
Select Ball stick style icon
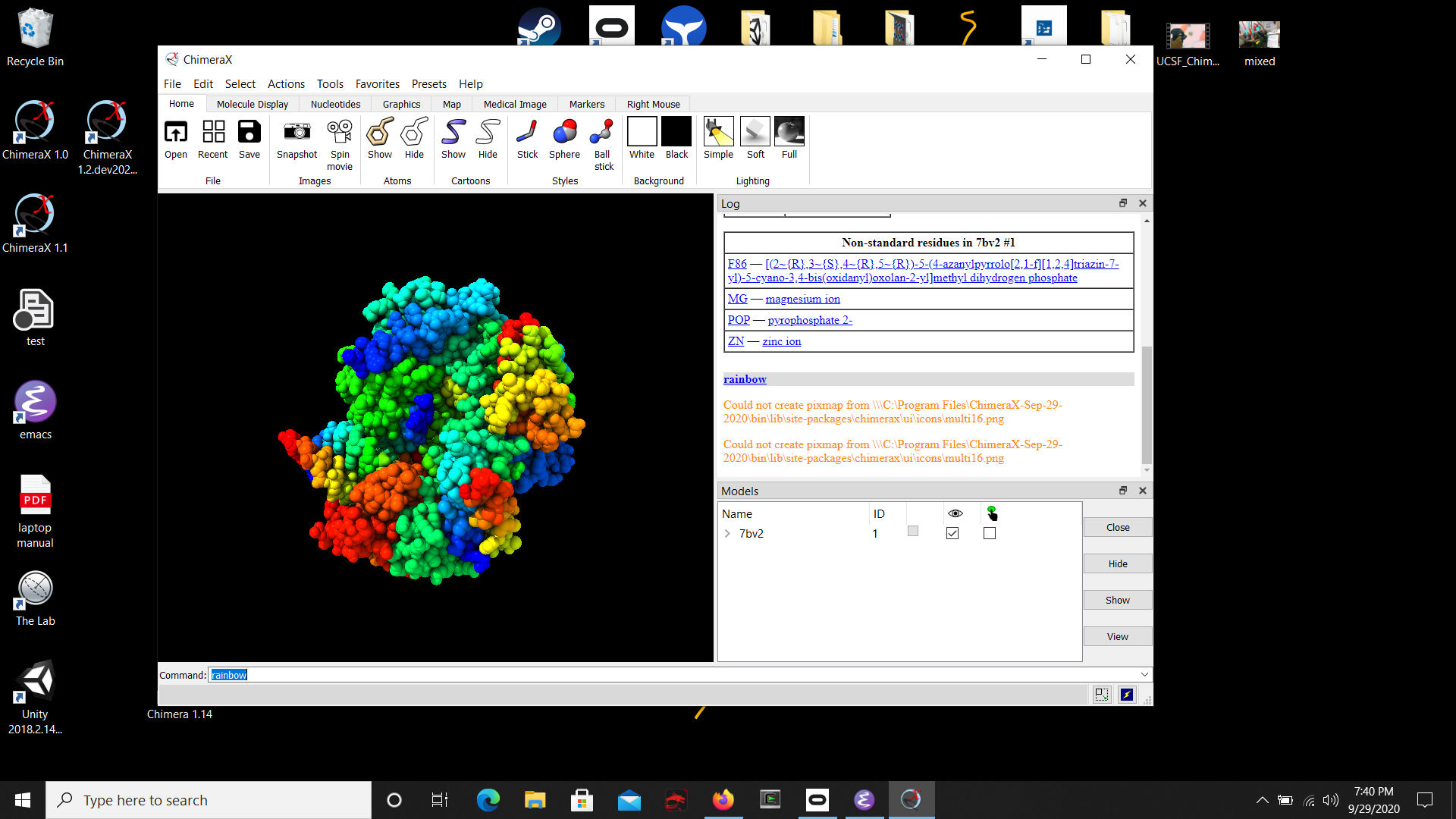pos(603,133)
